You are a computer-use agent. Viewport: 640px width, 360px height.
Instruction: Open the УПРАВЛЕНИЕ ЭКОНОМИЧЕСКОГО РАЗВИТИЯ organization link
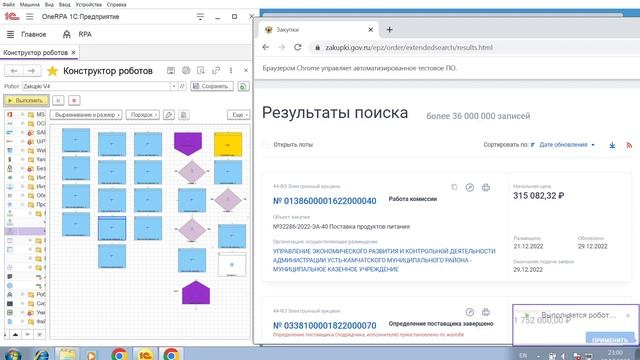[x=384, y=260]
